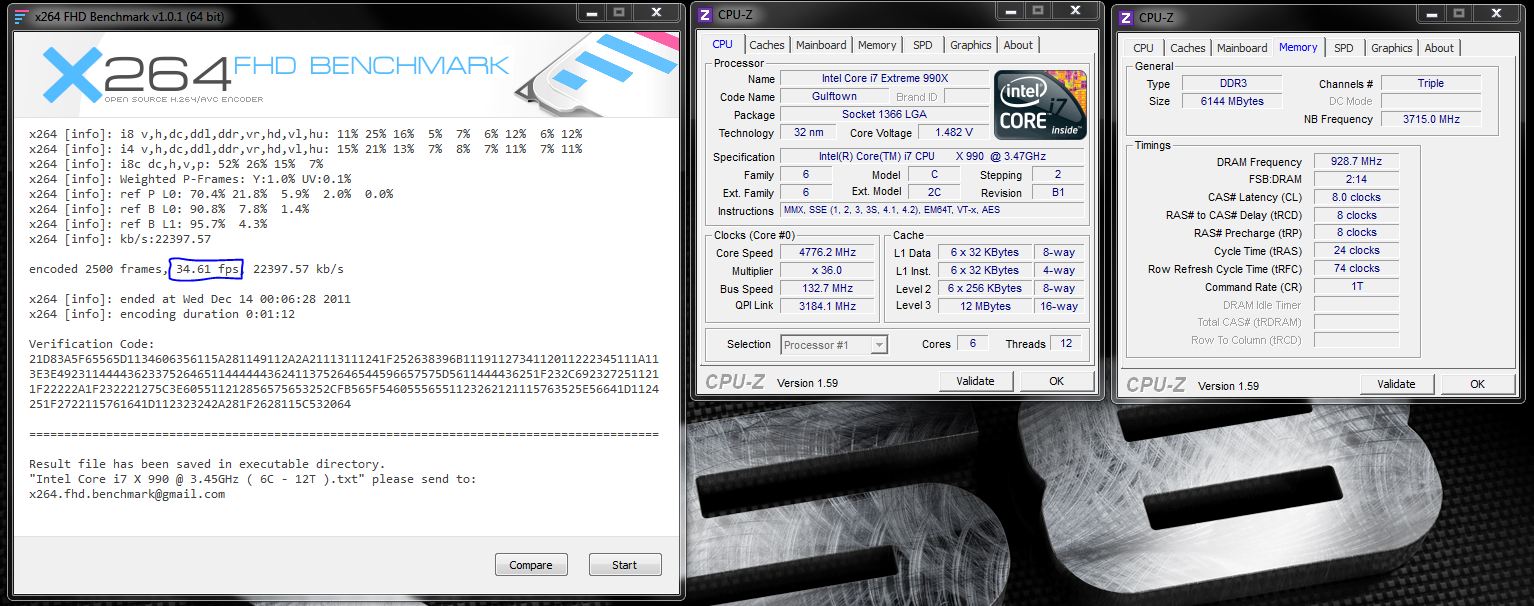Click the 'x264 [info]: kb/s:22397.57' log line

[x=120, y=239]
